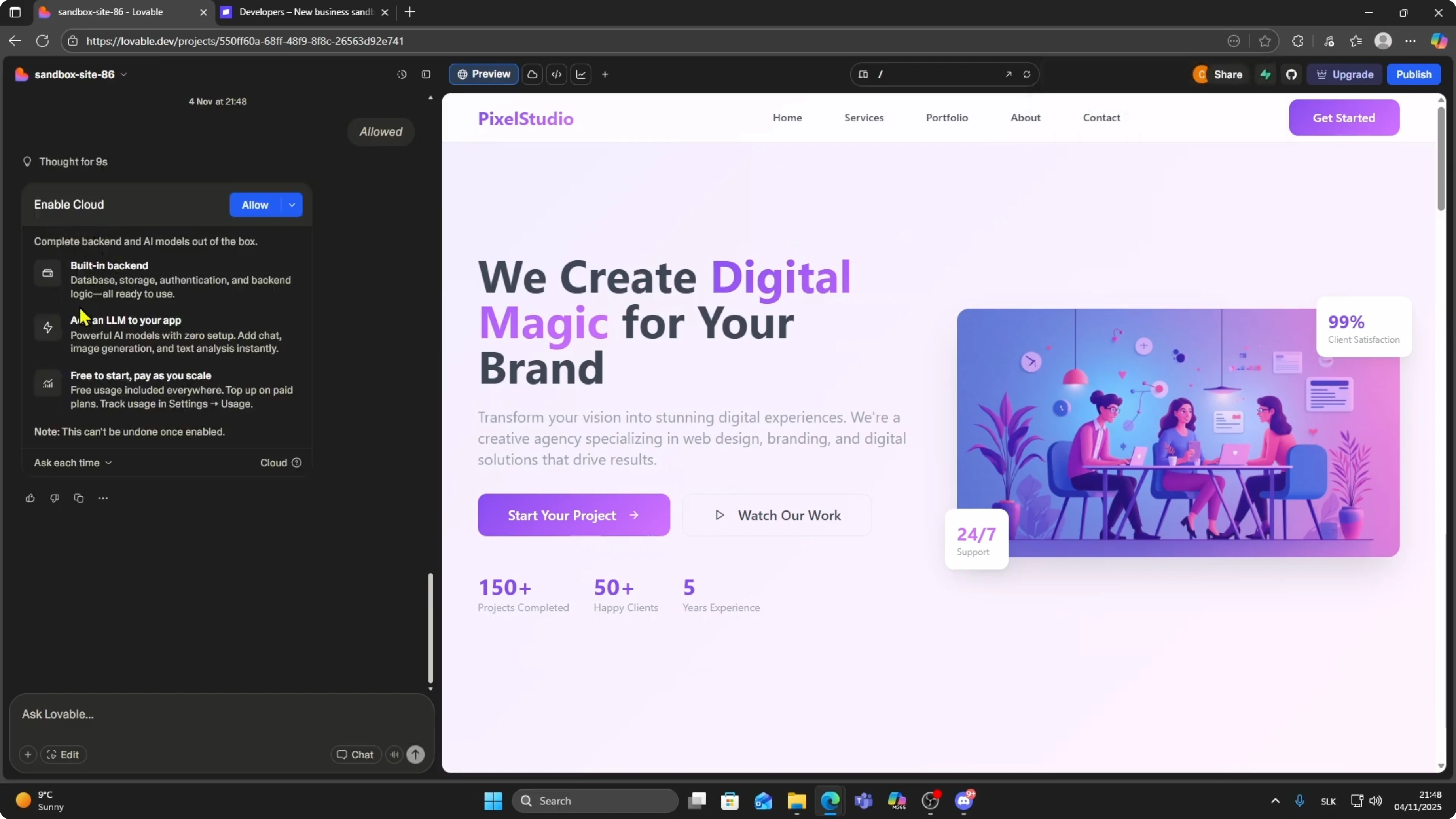Open preview in new tab arrow icon
1456x819 pixels.
coord(1008,74)
